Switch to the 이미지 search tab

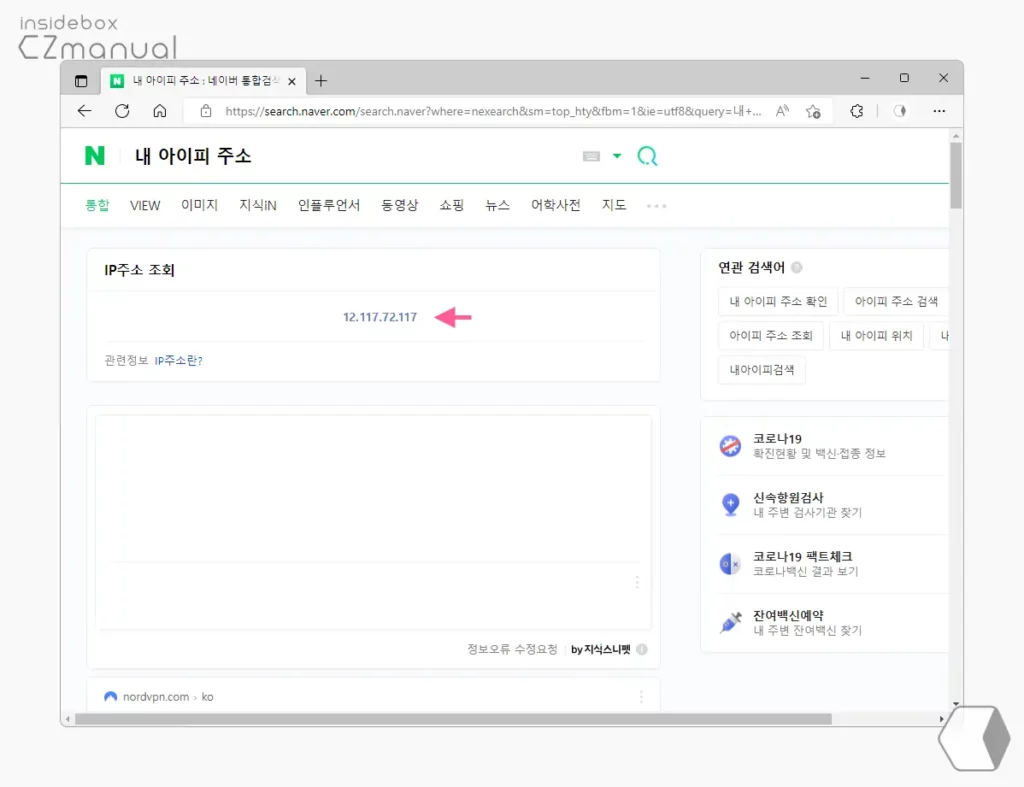click(x=200, y=205)
